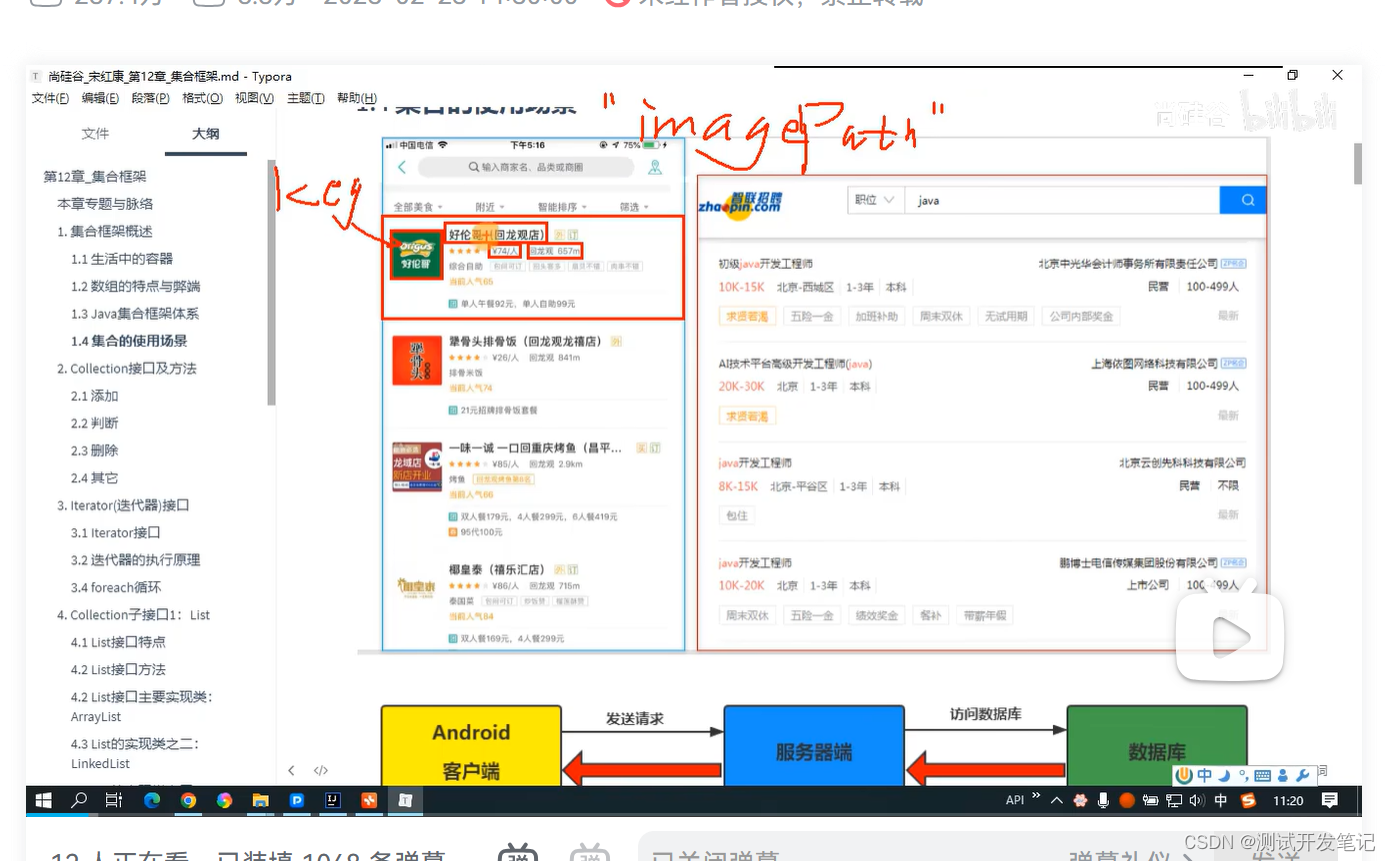This screenshot has height=861, width=1391.
Task: Switch sidebar to 文件 tab
Action: click(x=95, y=134)
